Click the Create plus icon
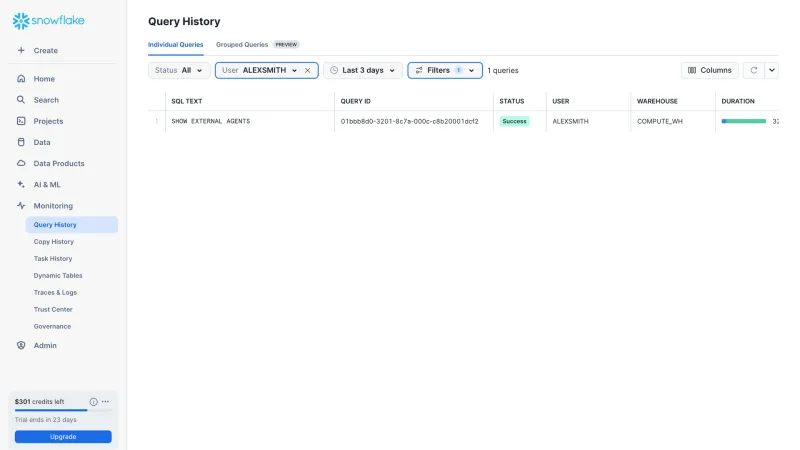 click(21, 51)
